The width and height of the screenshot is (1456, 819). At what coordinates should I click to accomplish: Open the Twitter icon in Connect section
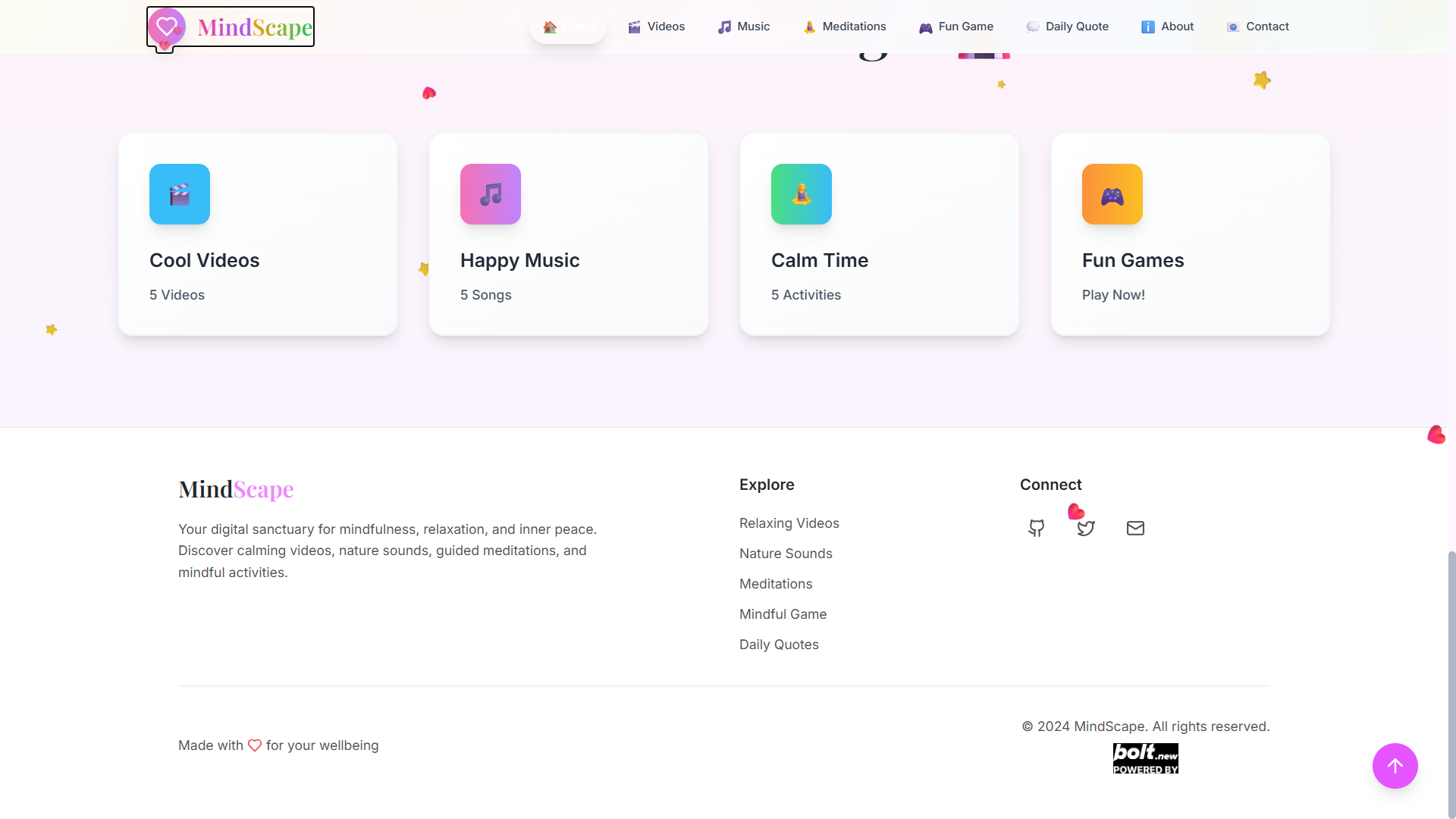click(x=1086, y=529)
